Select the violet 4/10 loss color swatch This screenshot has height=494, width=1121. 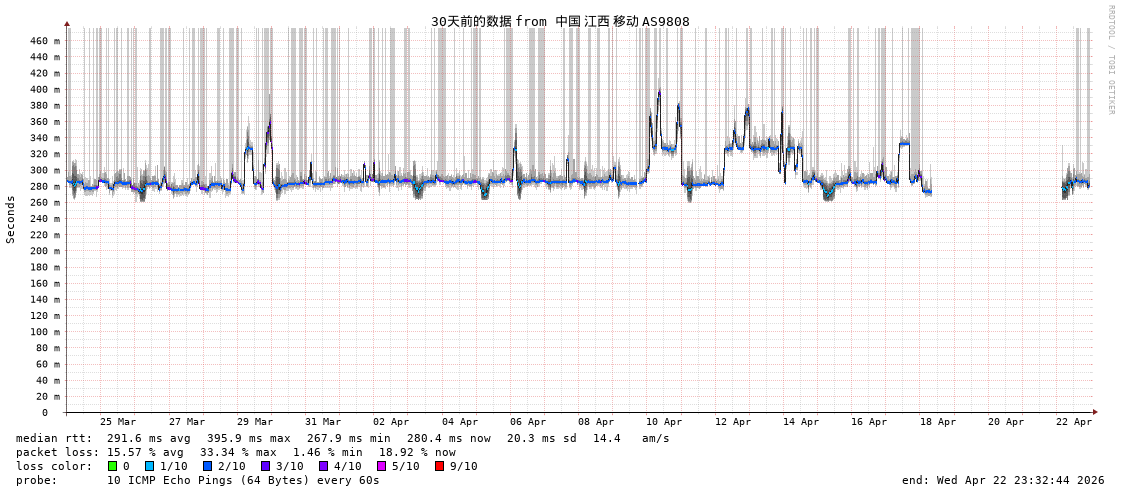coord(324,466)
